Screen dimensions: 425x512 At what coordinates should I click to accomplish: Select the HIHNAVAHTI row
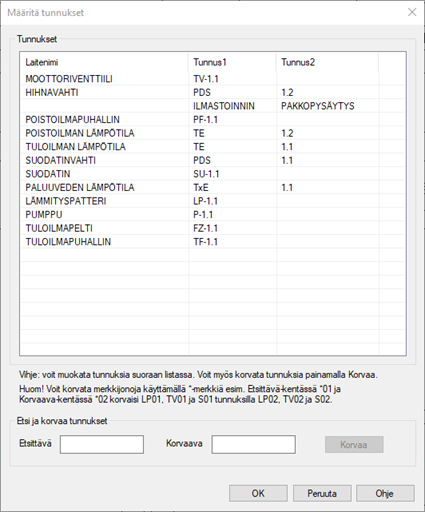(x=213, y=92)
